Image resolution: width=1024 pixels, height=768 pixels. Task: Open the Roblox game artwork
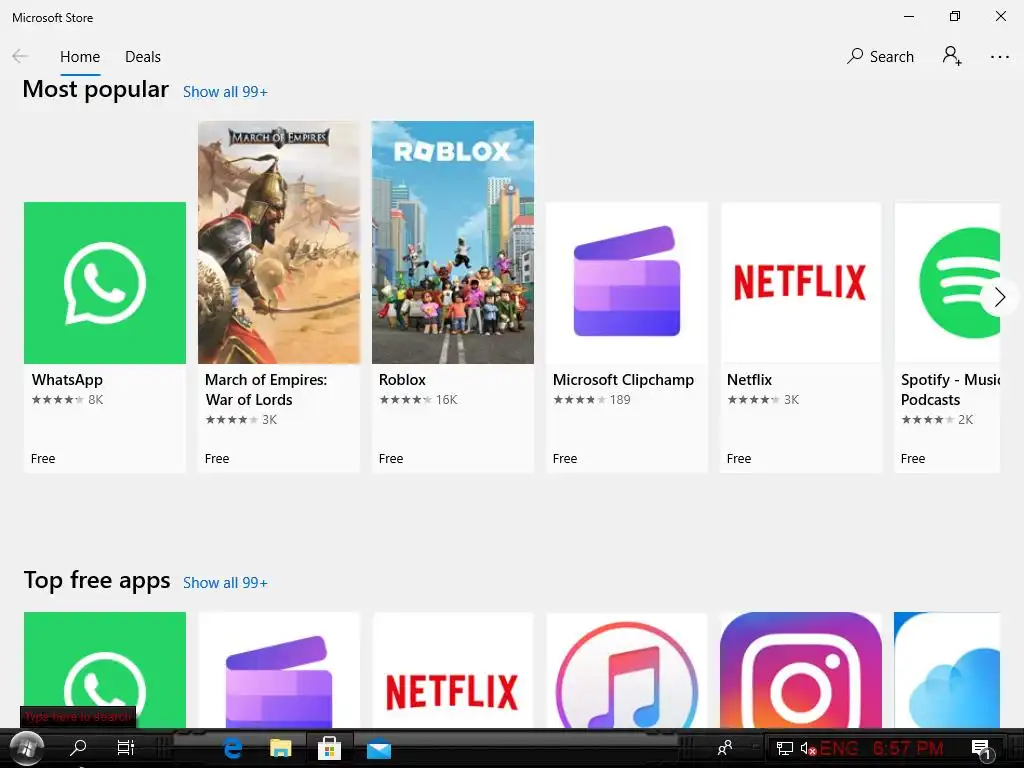point(453,242)
